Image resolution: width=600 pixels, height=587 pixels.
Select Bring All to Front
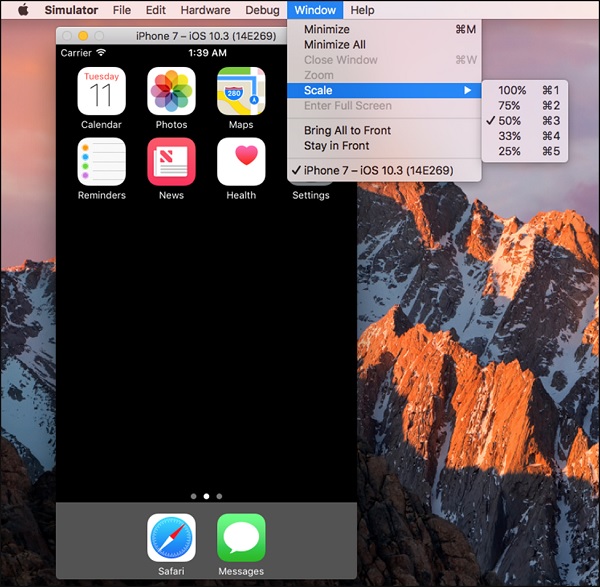347,131
